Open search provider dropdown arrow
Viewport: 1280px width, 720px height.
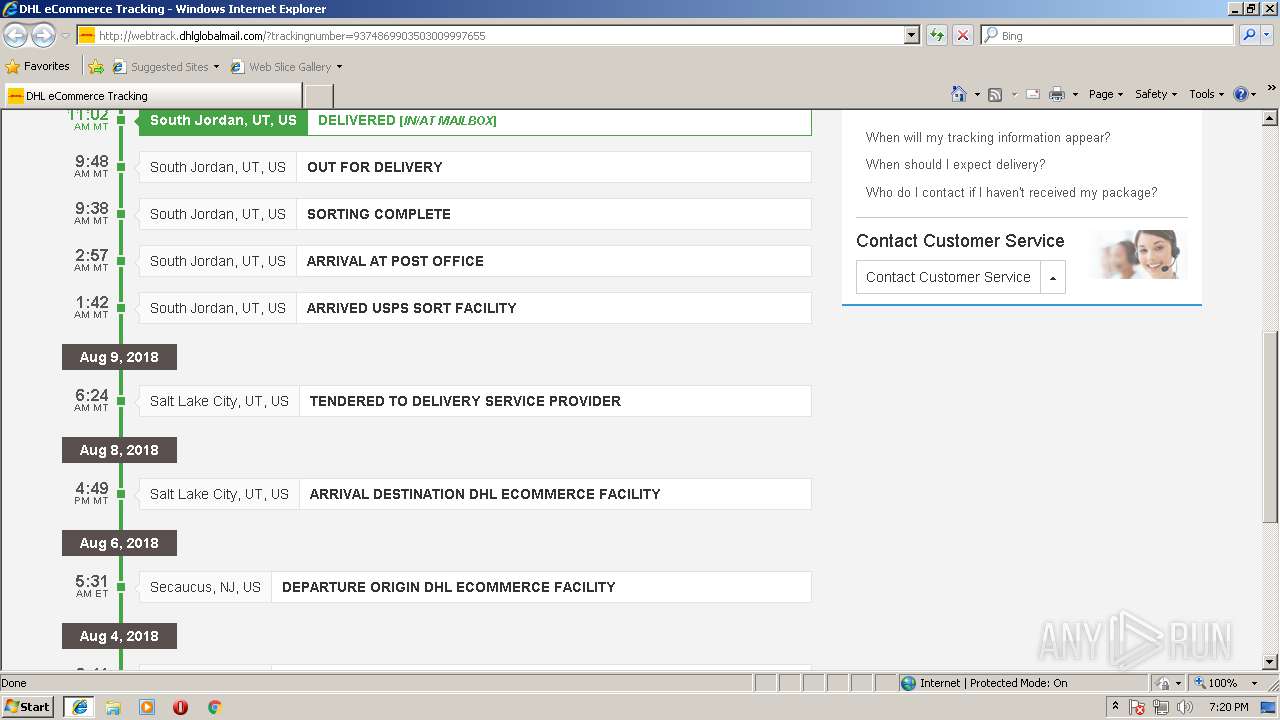coord(1268,35)
